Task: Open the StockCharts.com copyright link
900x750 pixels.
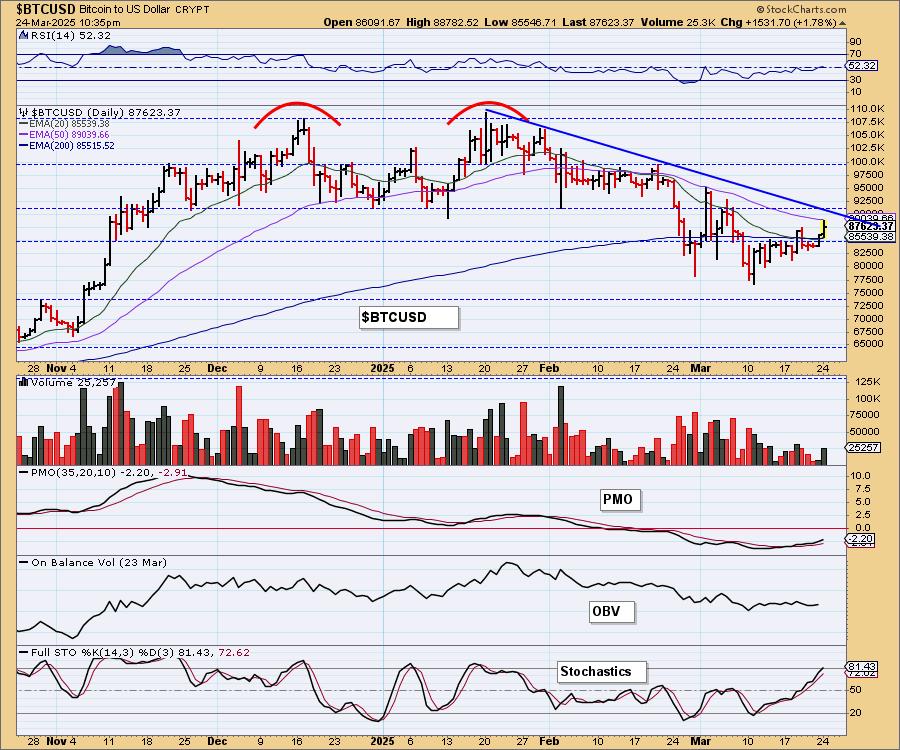Action: (801, 9)
